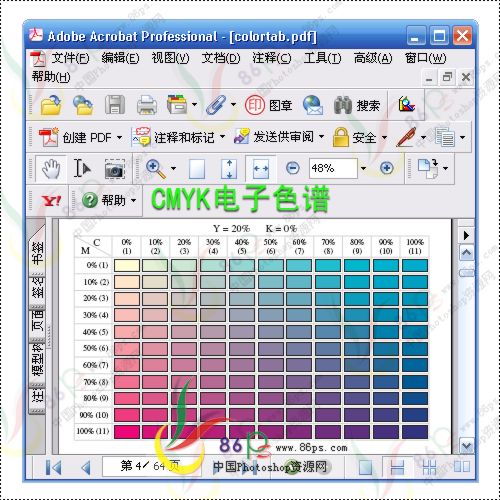Image resolution: width=500 pixels, height=500 pixels.
Task: Switch to continuous facing layout
Action: point(429,467)
